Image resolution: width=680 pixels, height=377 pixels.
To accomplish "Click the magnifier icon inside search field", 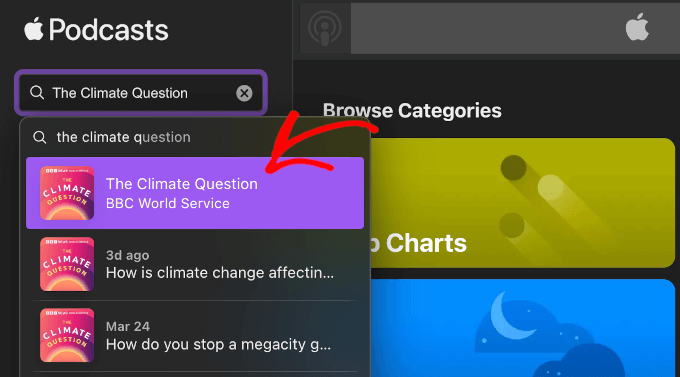I will coord(37,92).
